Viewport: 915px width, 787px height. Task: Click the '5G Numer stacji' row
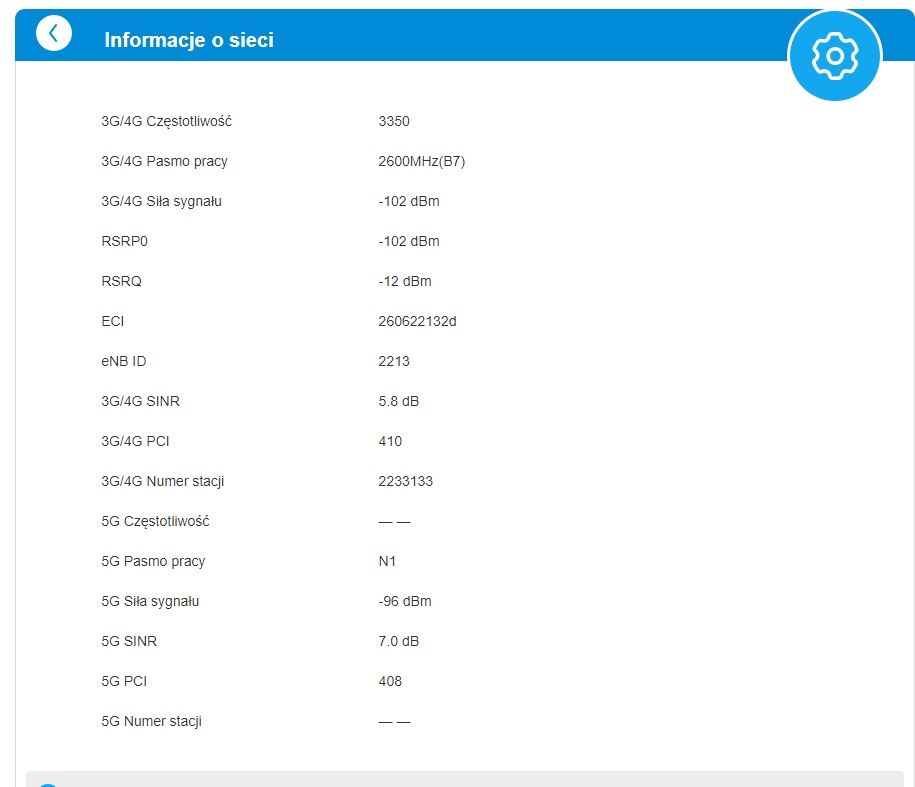(151, 721)
